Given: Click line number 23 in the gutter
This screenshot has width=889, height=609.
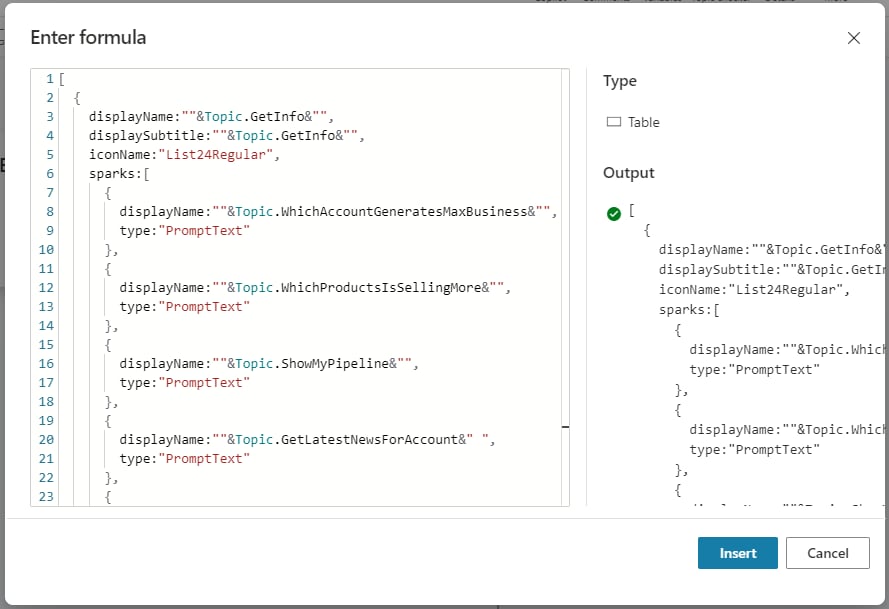Looking at the screenshot, I should click(46, 496).
